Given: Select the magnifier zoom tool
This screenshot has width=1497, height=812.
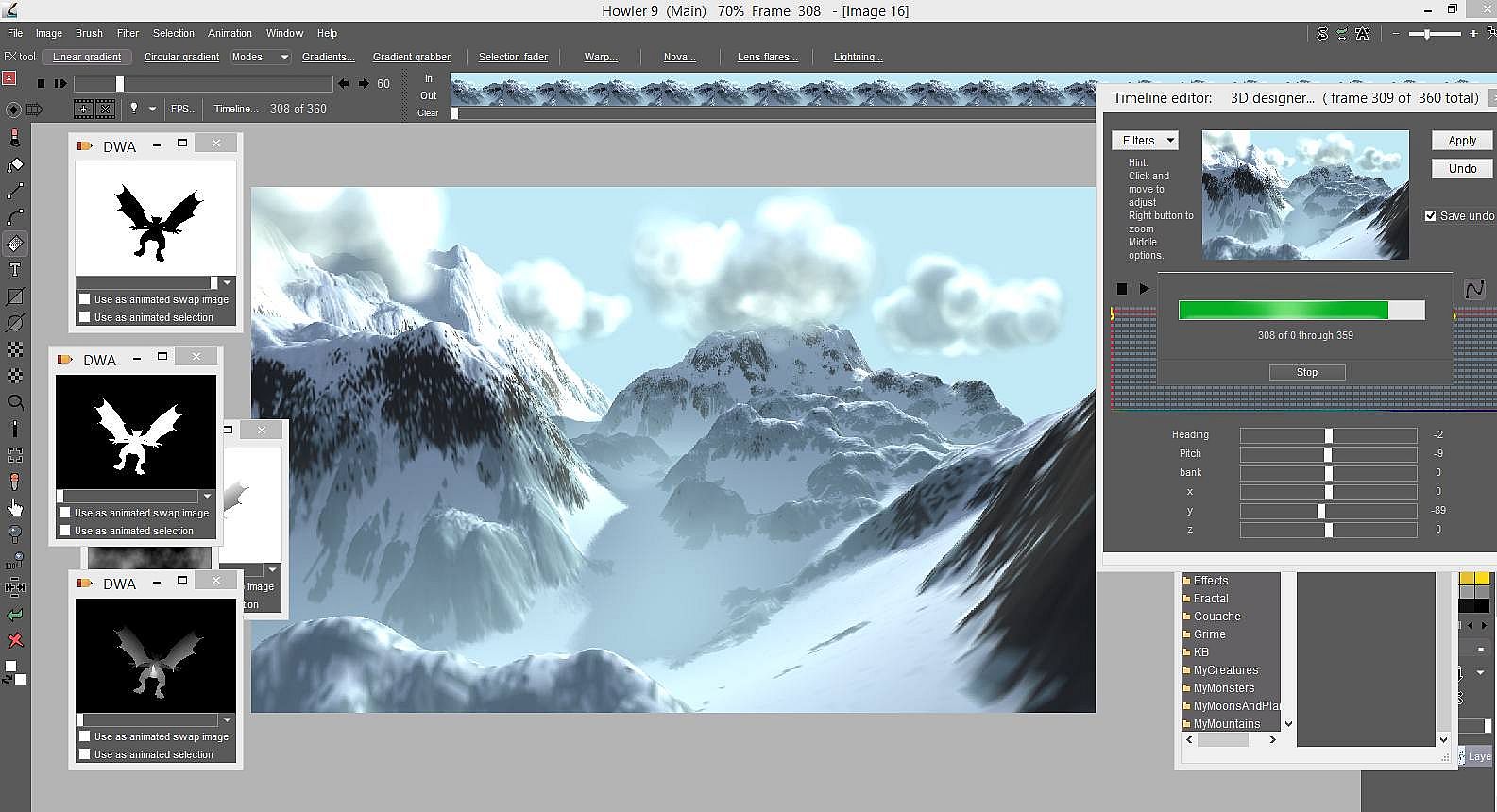Looking at the screenshot, I should click(15, 402).
